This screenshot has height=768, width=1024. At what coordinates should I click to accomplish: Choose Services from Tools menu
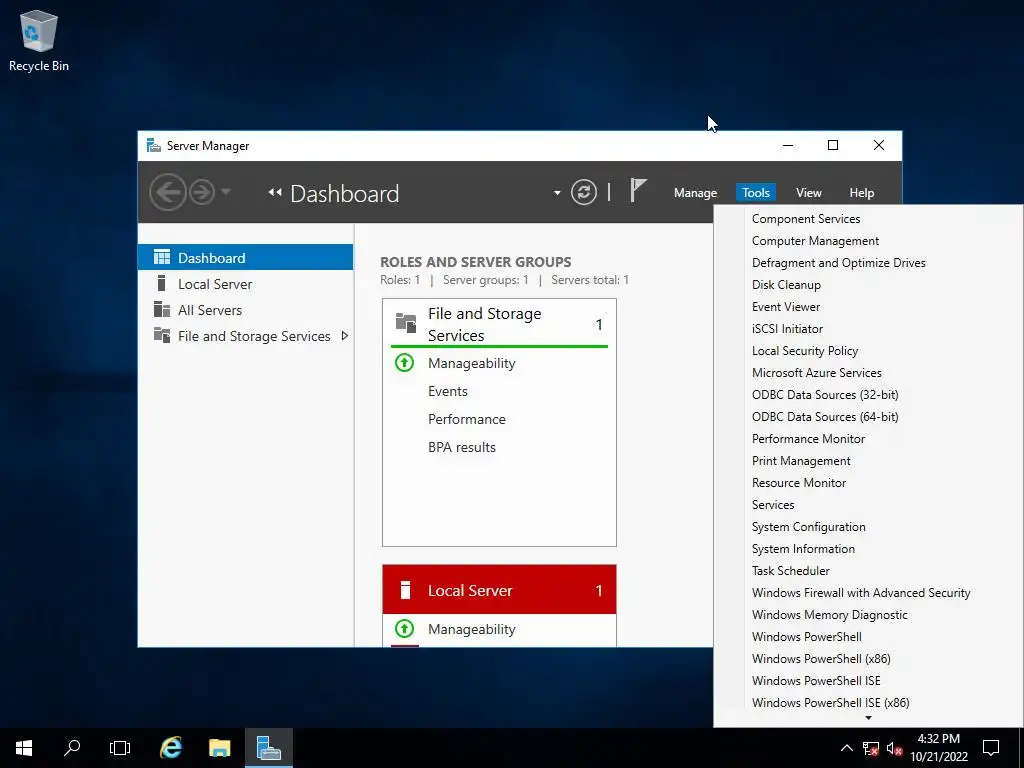[868, 505]
